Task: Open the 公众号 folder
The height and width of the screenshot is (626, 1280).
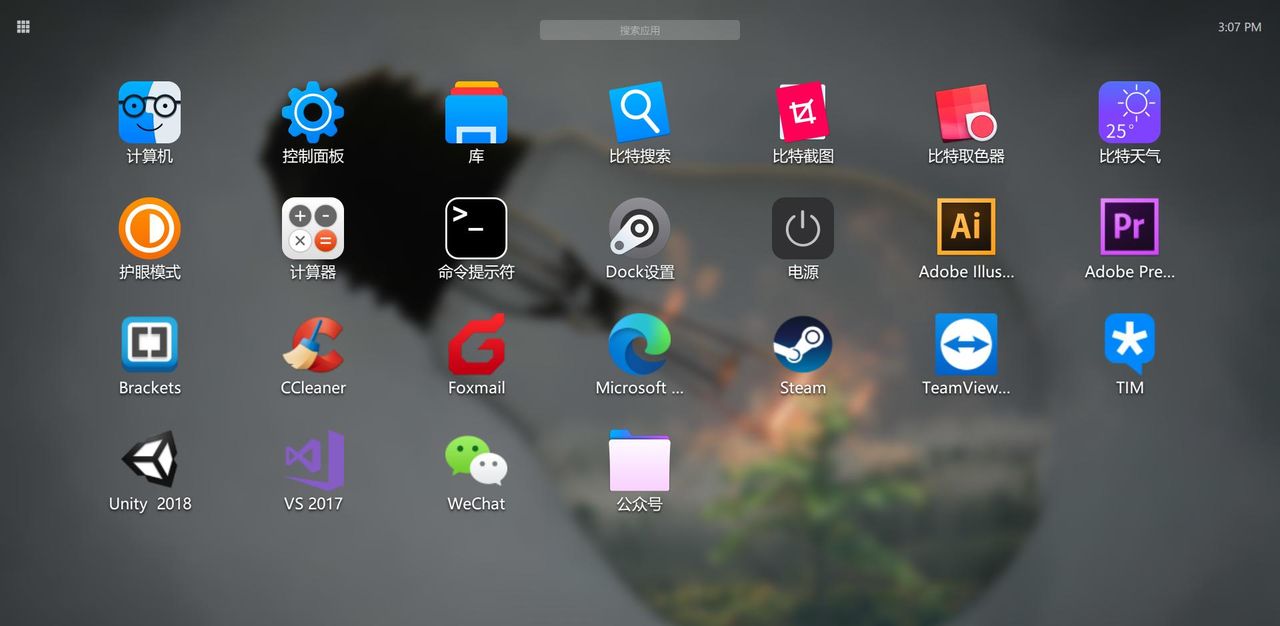Action: coord(640,460)
